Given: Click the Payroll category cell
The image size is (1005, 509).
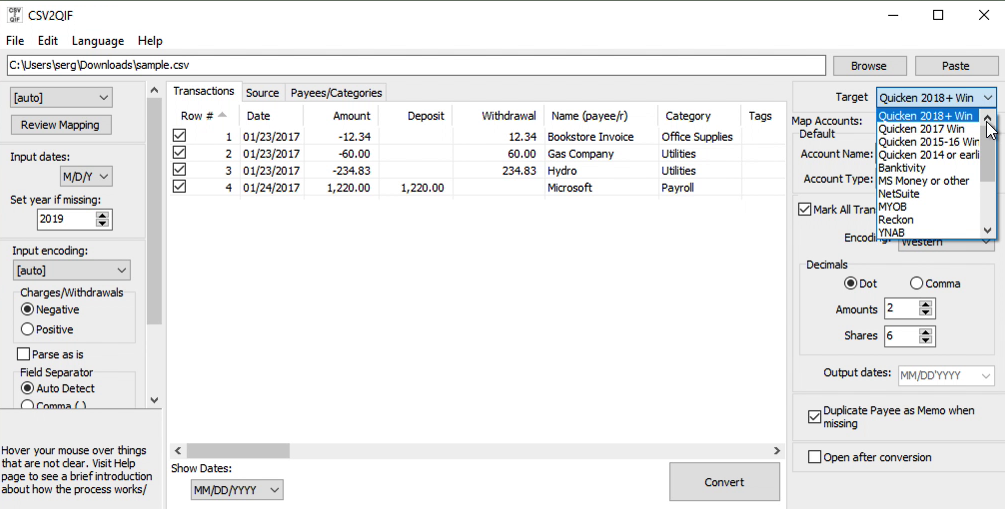Looking at the screenshot, I should pos(677,188).
